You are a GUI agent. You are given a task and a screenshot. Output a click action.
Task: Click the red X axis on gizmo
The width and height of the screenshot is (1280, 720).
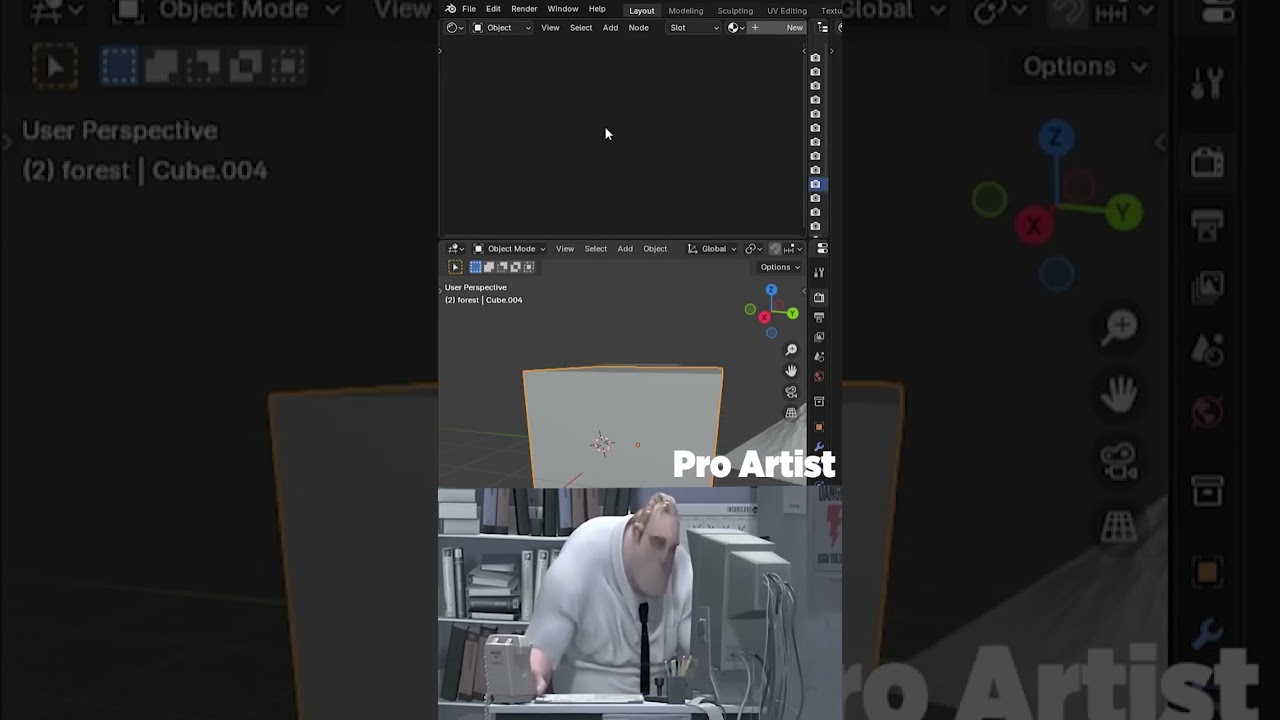pos(764,317)
